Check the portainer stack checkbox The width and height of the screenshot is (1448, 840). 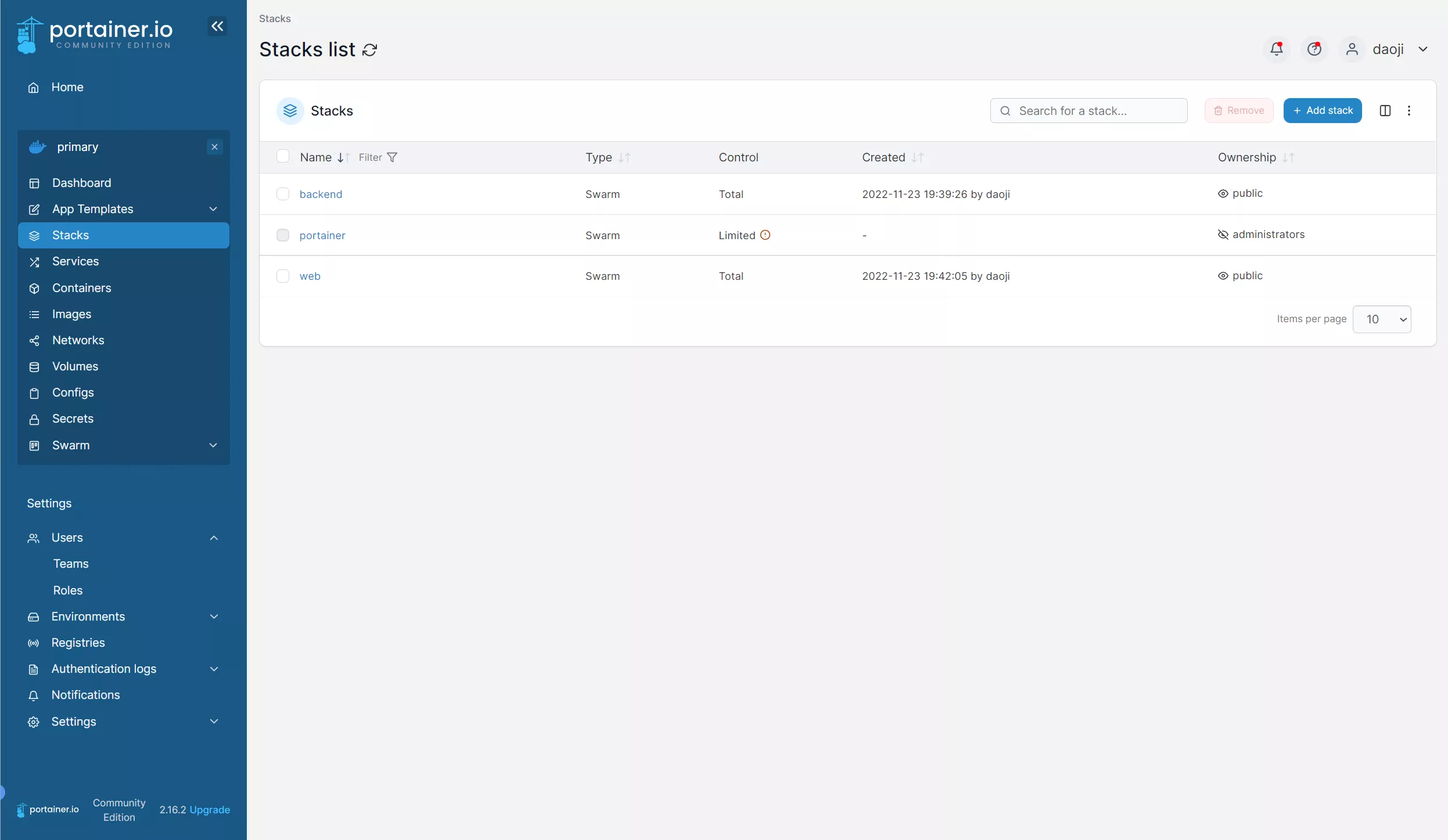point(283,235)
